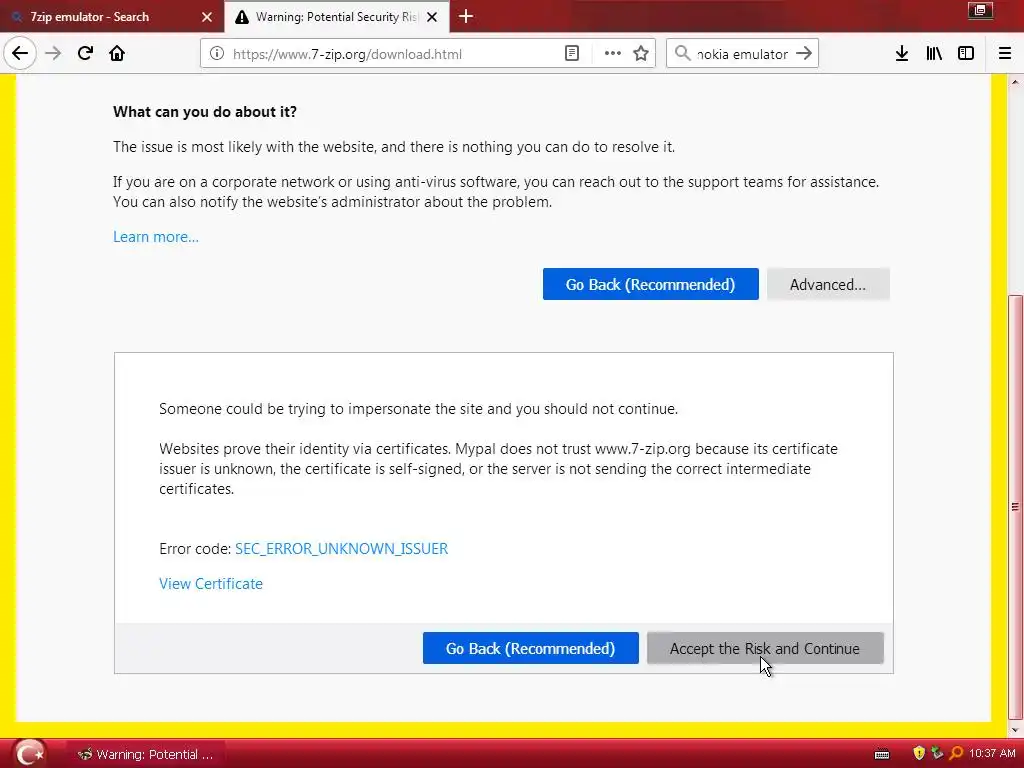Select the Warning: Potential taskbar item
The width and height of the screenshot is (1024, 768).
[x=146, y=754]
